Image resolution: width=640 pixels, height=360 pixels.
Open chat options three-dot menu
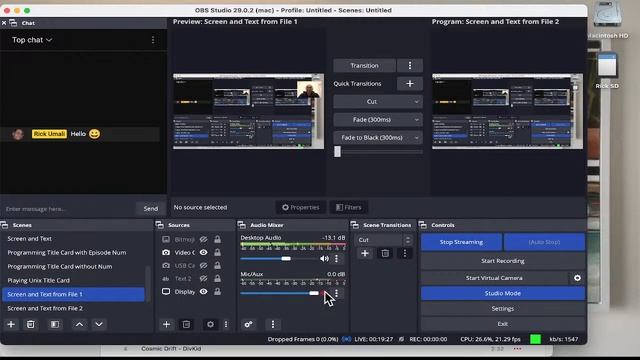[153, 40]
